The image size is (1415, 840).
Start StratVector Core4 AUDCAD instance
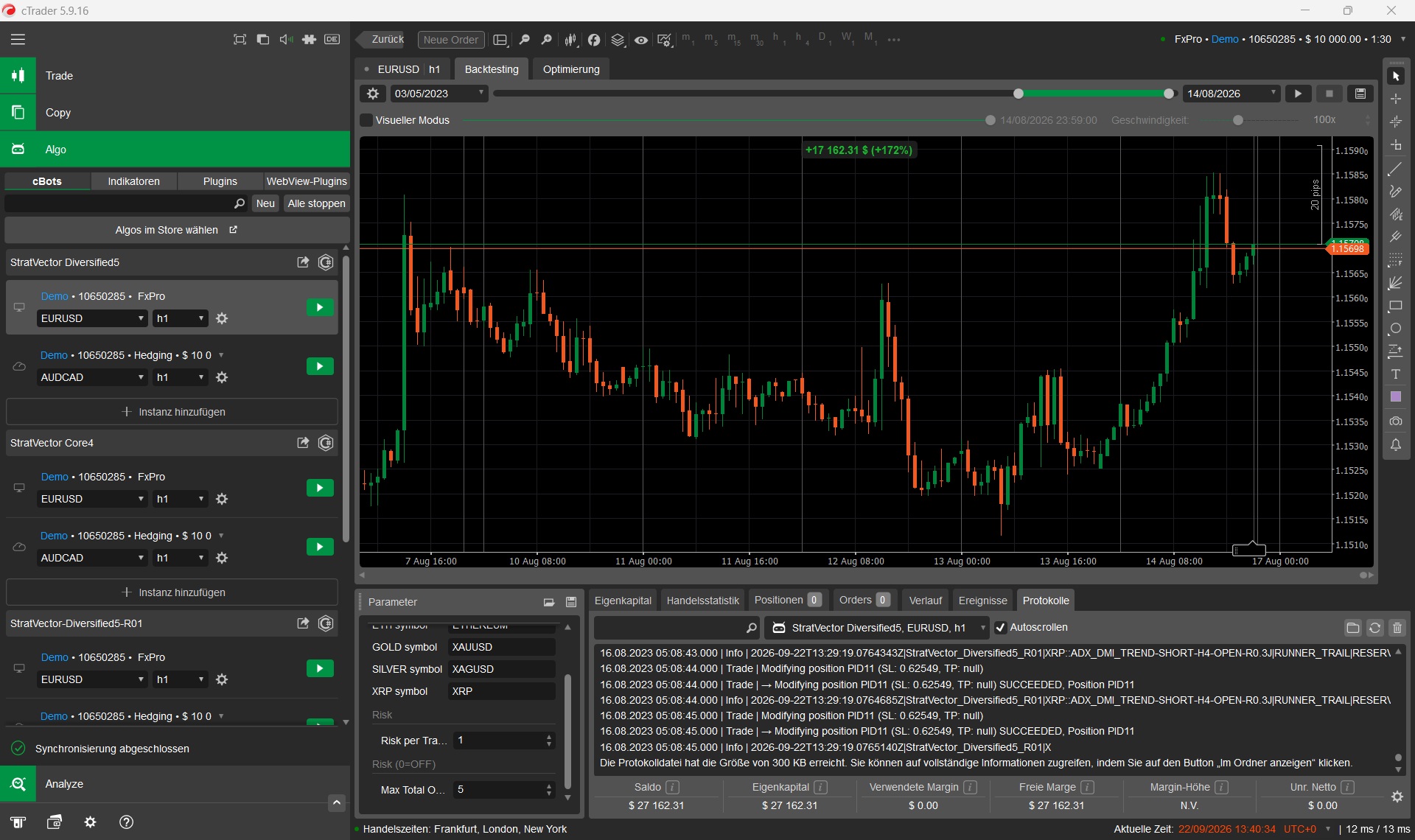pos(320,547)
